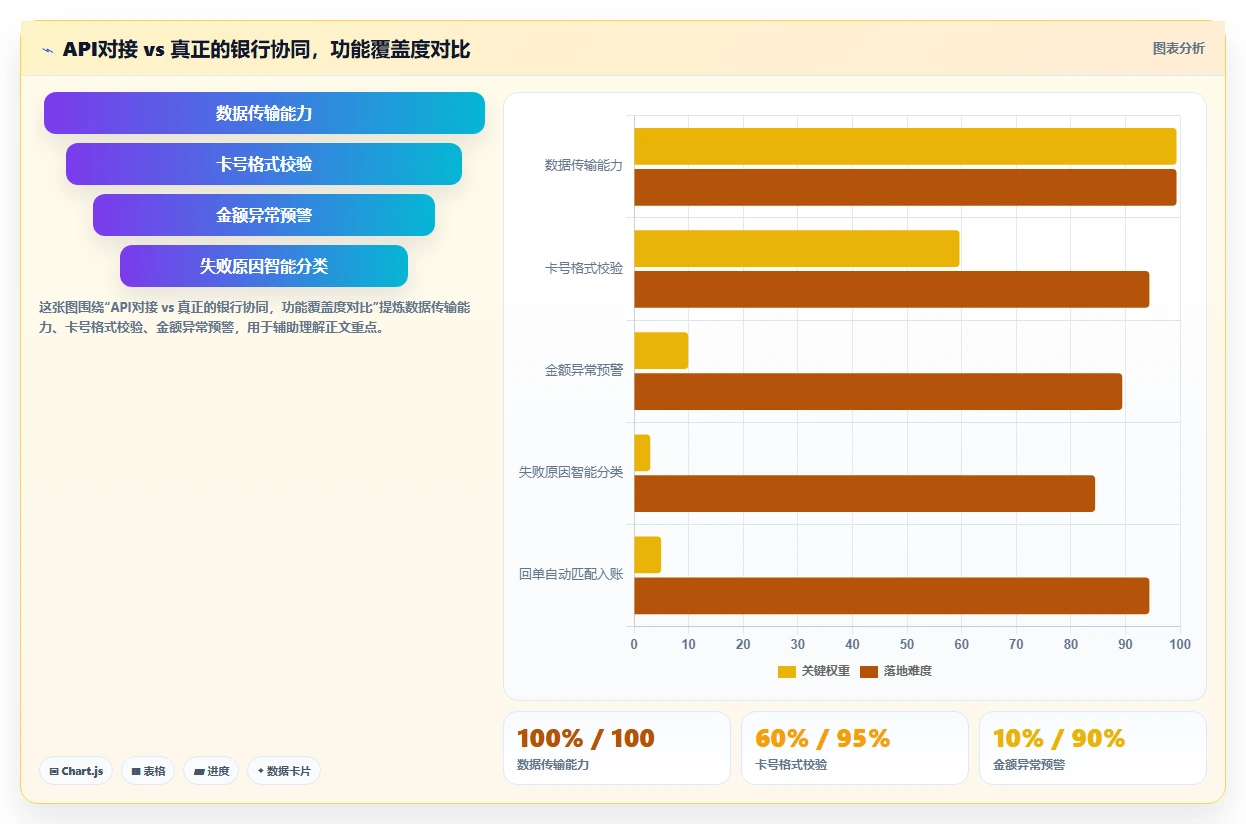Screen dimensions: 1246x824
Task: Select the 失败原因智能分类 funnel bar
Action: (x=264, y=266)
